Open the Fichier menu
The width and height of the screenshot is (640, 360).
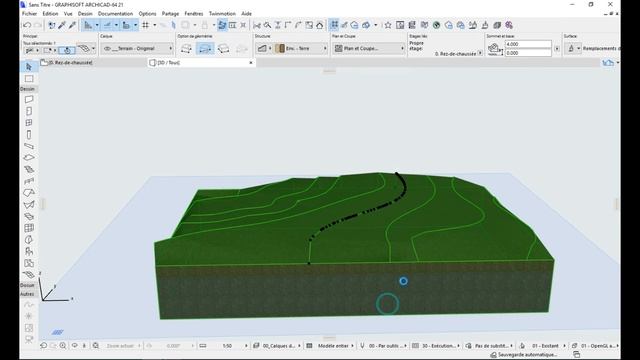(x=29, y=13)
